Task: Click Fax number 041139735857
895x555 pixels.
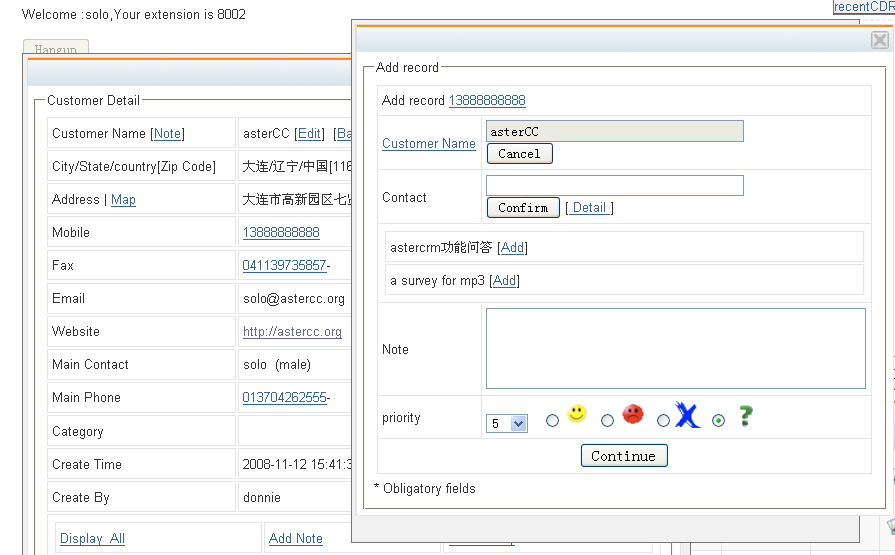Action: point(284,266)
